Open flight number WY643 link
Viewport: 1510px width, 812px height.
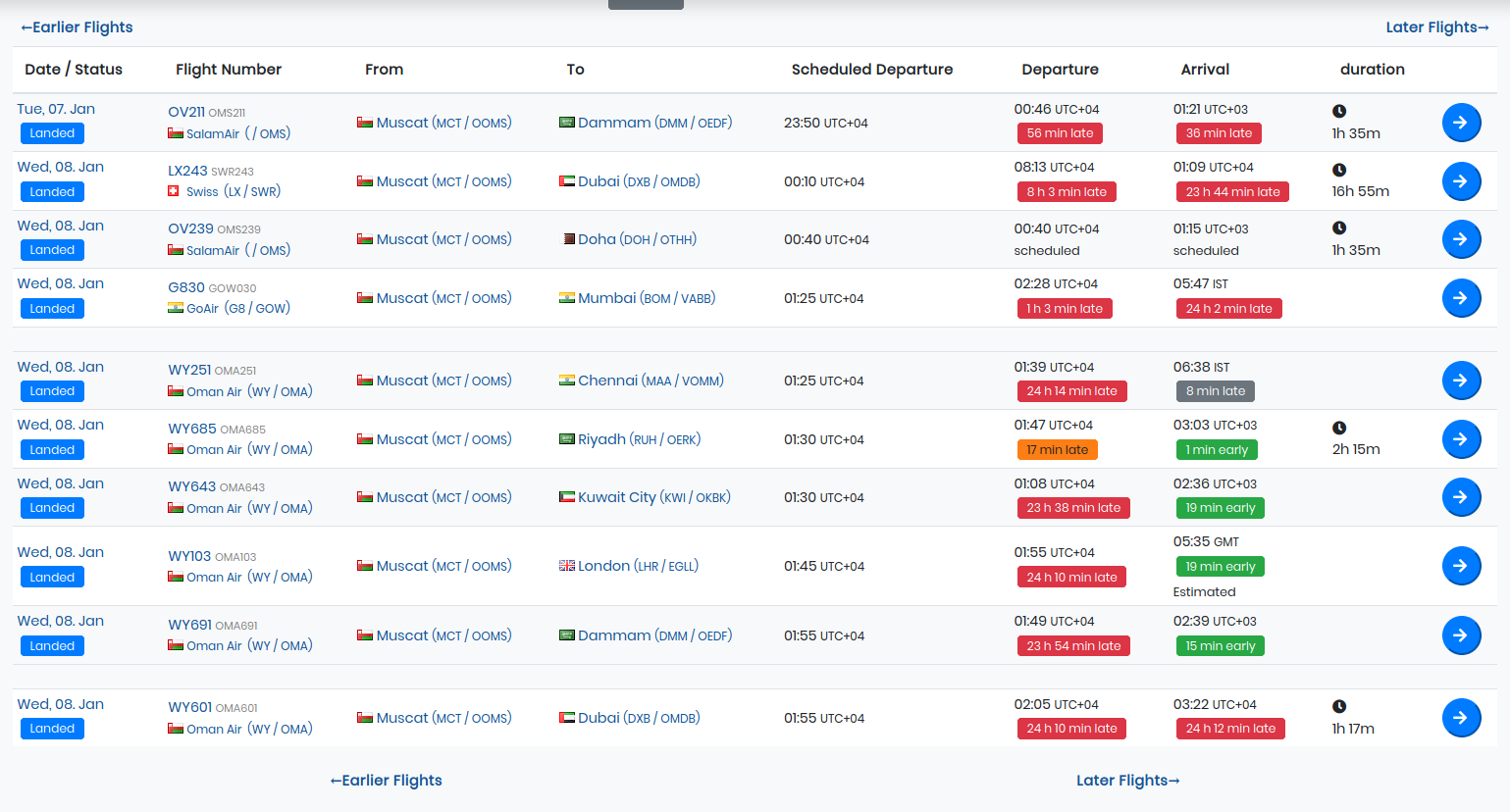pyautogui.click(x=192, y=486)
